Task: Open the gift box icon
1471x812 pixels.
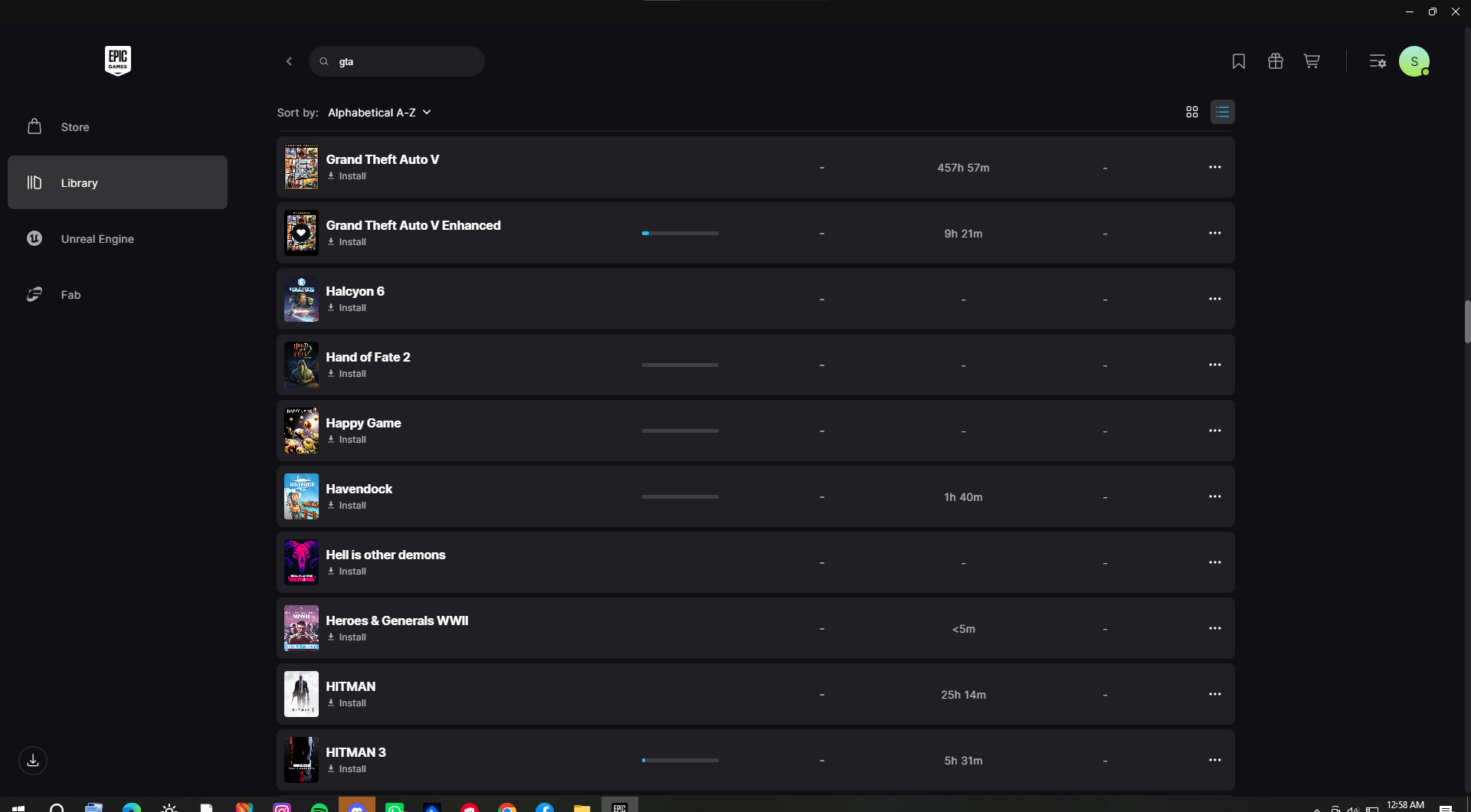Action: click(x=1276, y=61)
